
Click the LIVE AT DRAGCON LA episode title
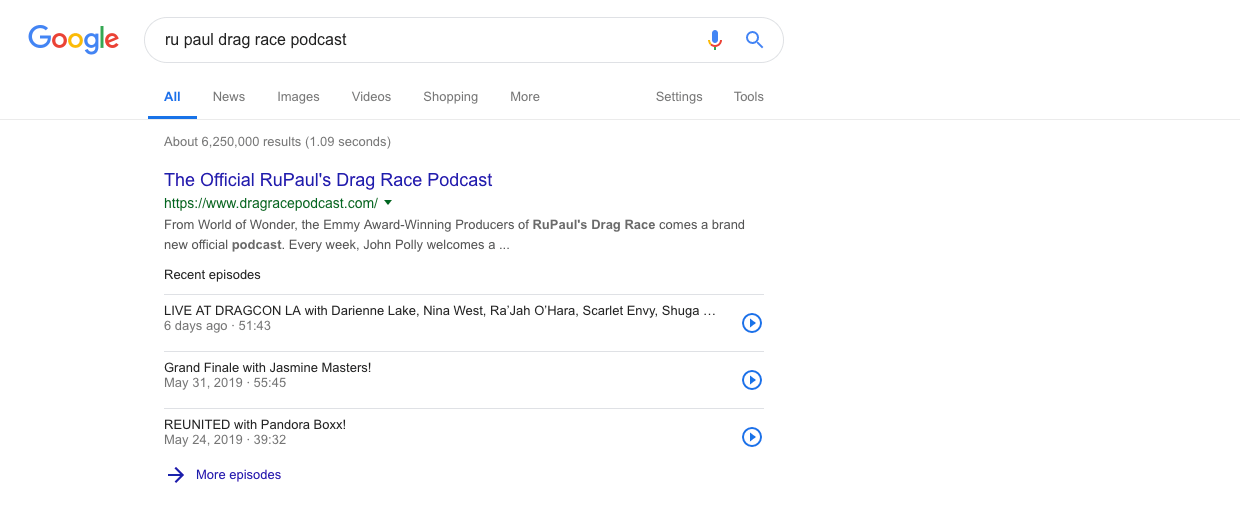pos(439,311)
